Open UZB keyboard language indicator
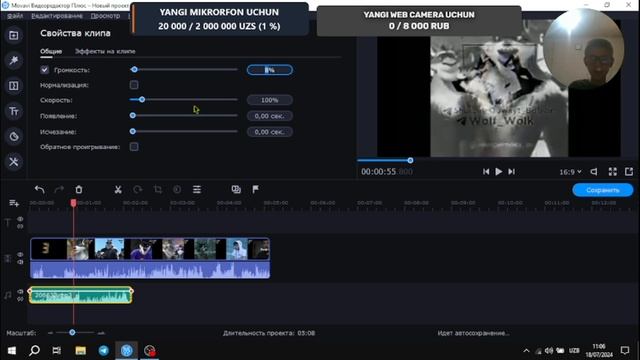 [x=574, y=351]
